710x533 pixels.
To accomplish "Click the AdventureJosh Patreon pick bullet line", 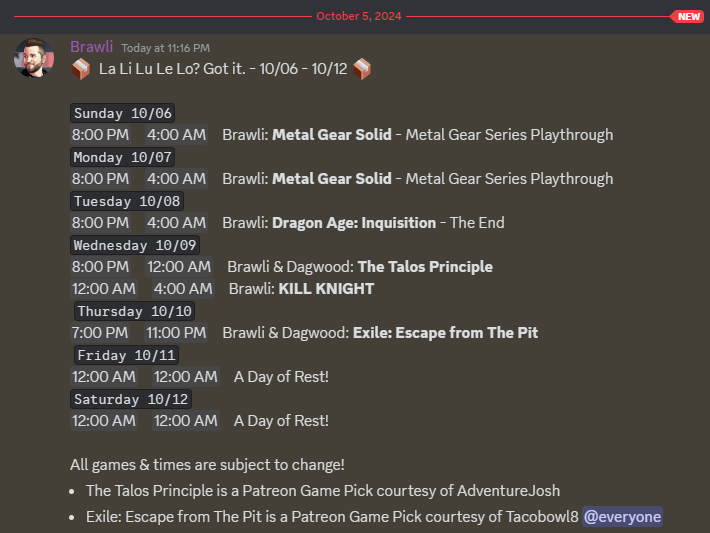I will pos(323,491).
